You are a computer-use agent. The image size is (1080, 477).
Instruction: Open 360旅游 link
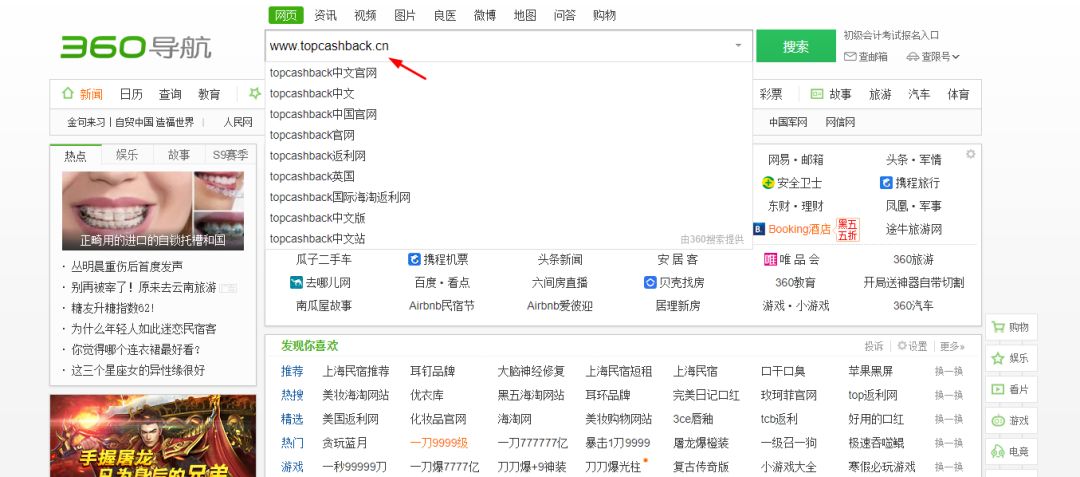pos(913,259)
